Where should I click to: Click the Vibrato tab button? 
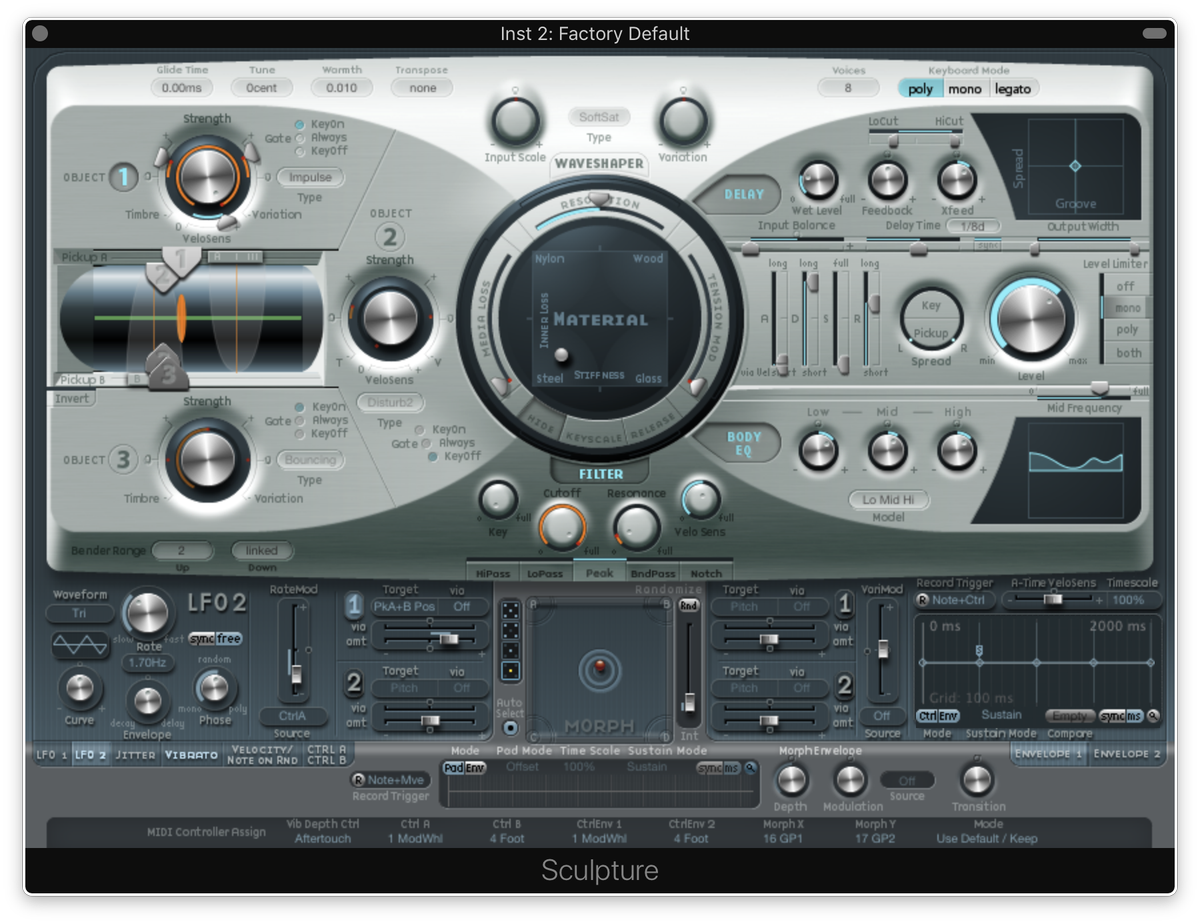click(x=191, y=755)
